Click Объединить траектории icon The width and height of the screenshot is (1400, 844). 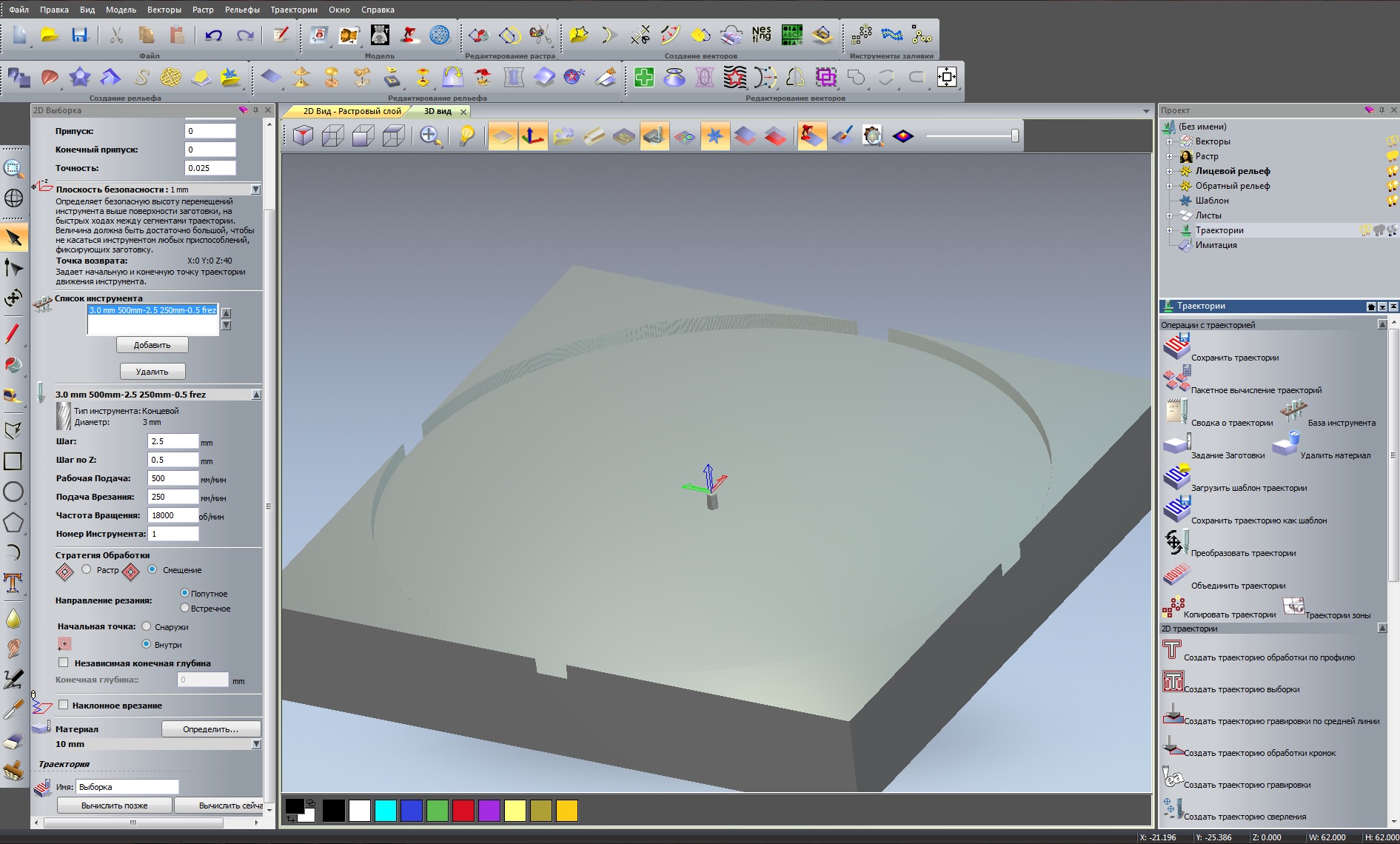tap(1176, 575)
